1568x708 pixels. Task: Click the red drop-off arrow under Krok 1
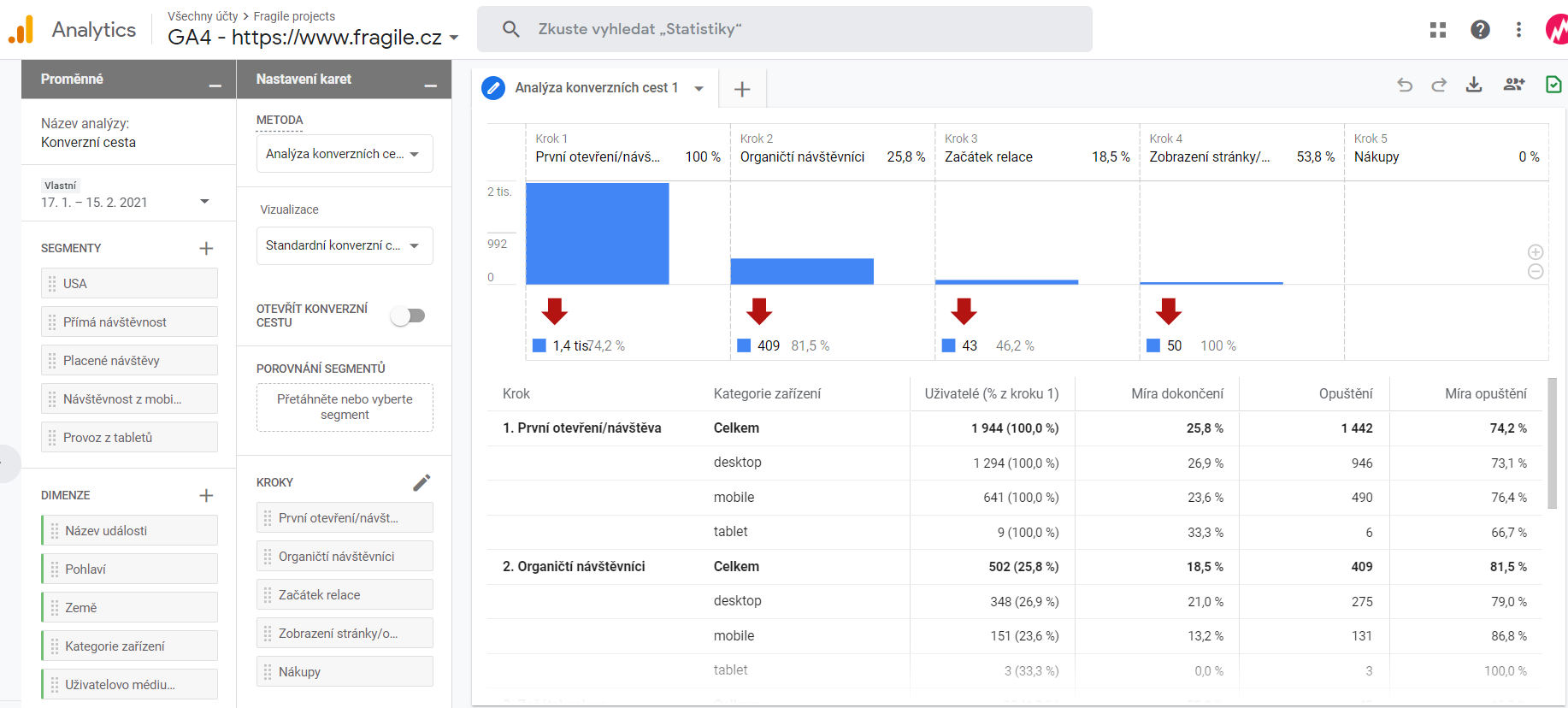(555, 311)
